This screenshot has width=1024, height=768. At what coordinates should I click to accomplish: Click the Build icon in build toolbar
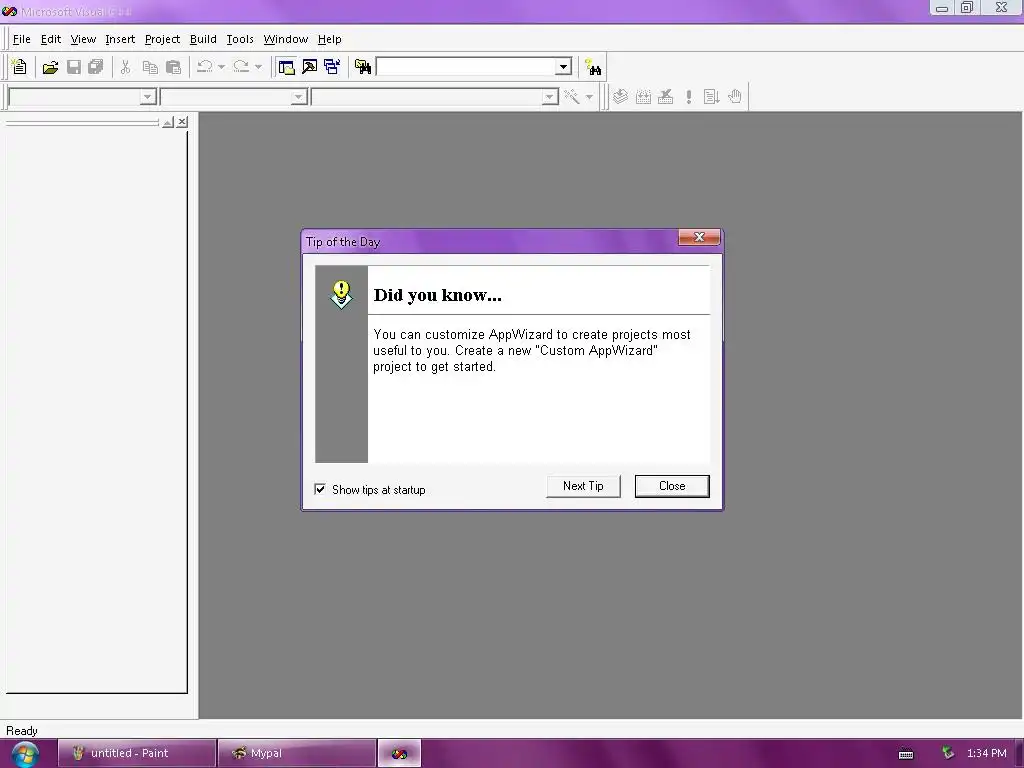[x=643, y=97]
